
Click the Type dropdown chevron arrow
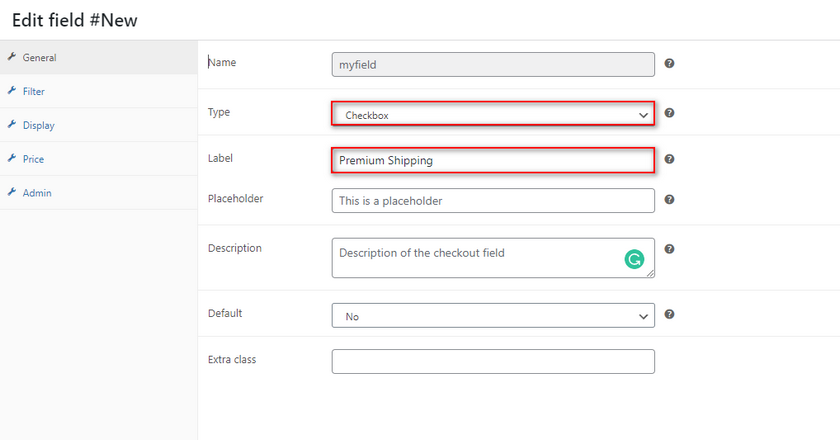tap(643, 115)
